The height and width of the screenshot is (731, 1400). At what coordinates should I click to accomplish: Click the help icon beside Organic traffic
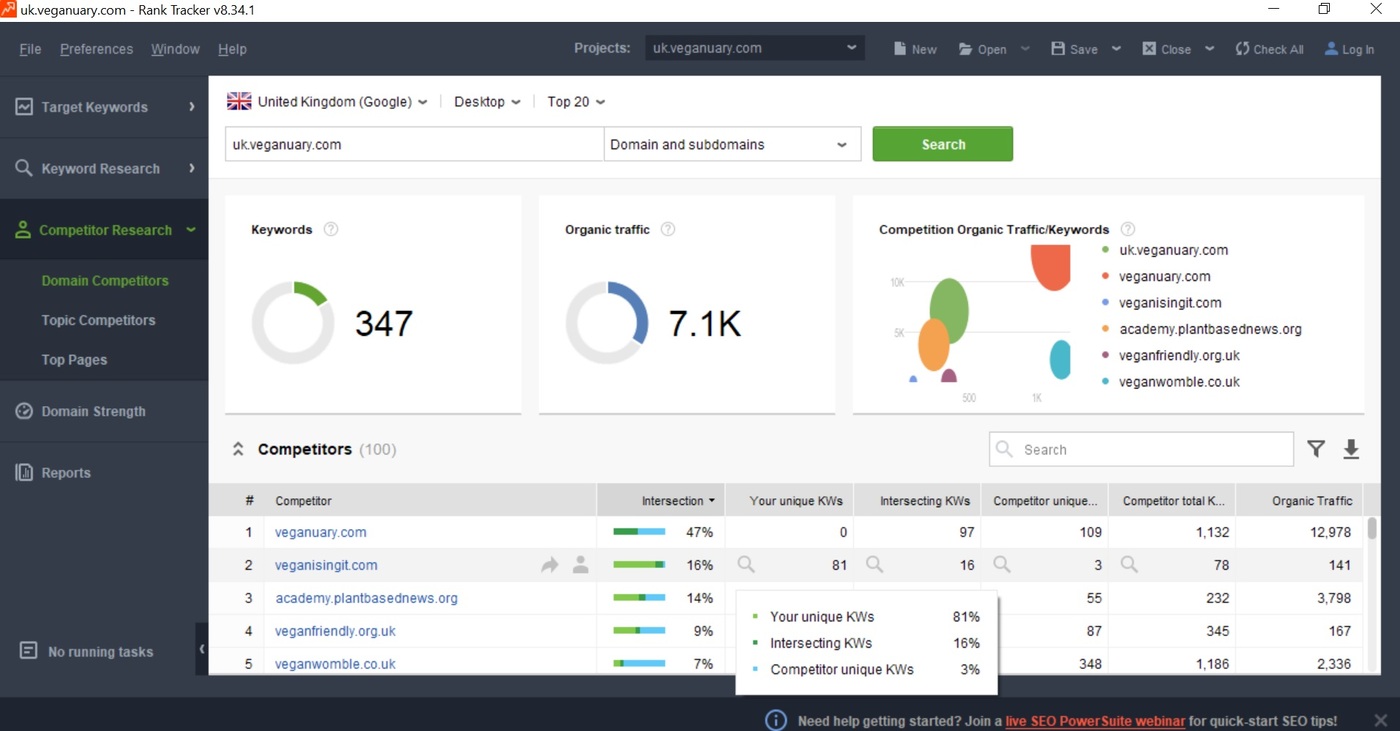668,229
